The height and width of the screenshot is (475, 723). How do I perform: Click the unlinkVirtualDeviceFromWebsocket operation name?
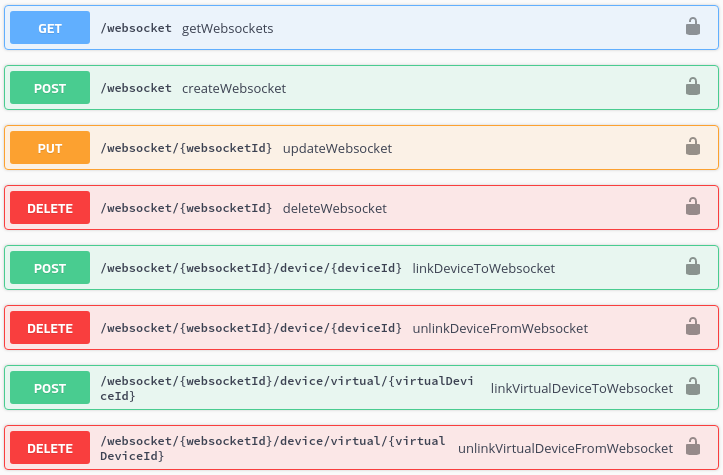[565, 448]
